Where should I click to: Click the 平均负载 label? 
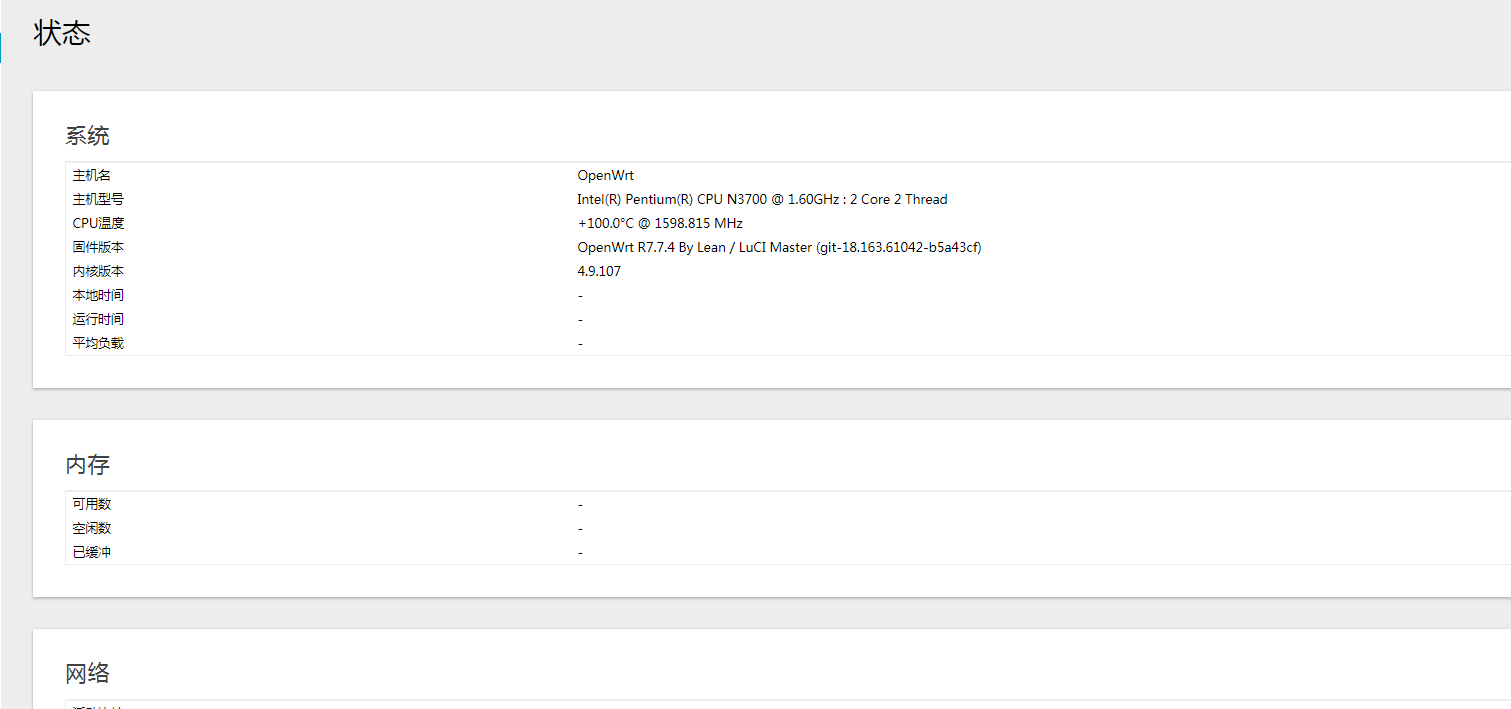tap(98, 343)
